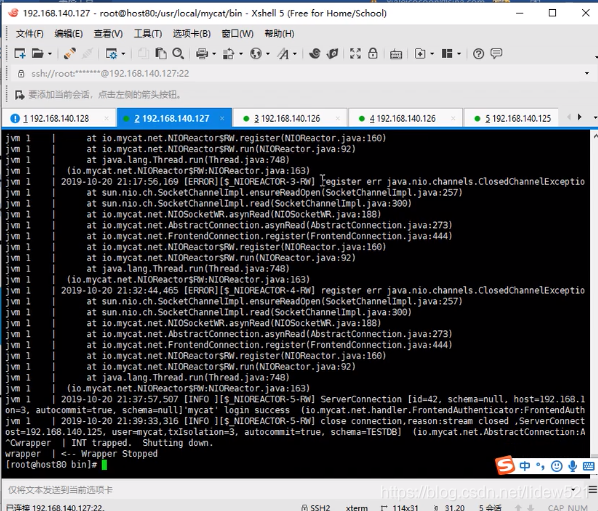
Task: Switch to tab 4 192.168.140.126
Action: click(x=406, y=119)
